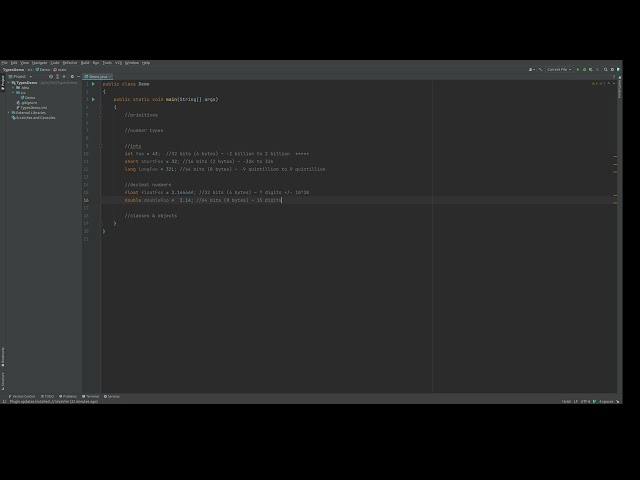This screenshot has height=480, width=640.
Task: Open the Navigate menu
Action: click(x=40, y=63)
